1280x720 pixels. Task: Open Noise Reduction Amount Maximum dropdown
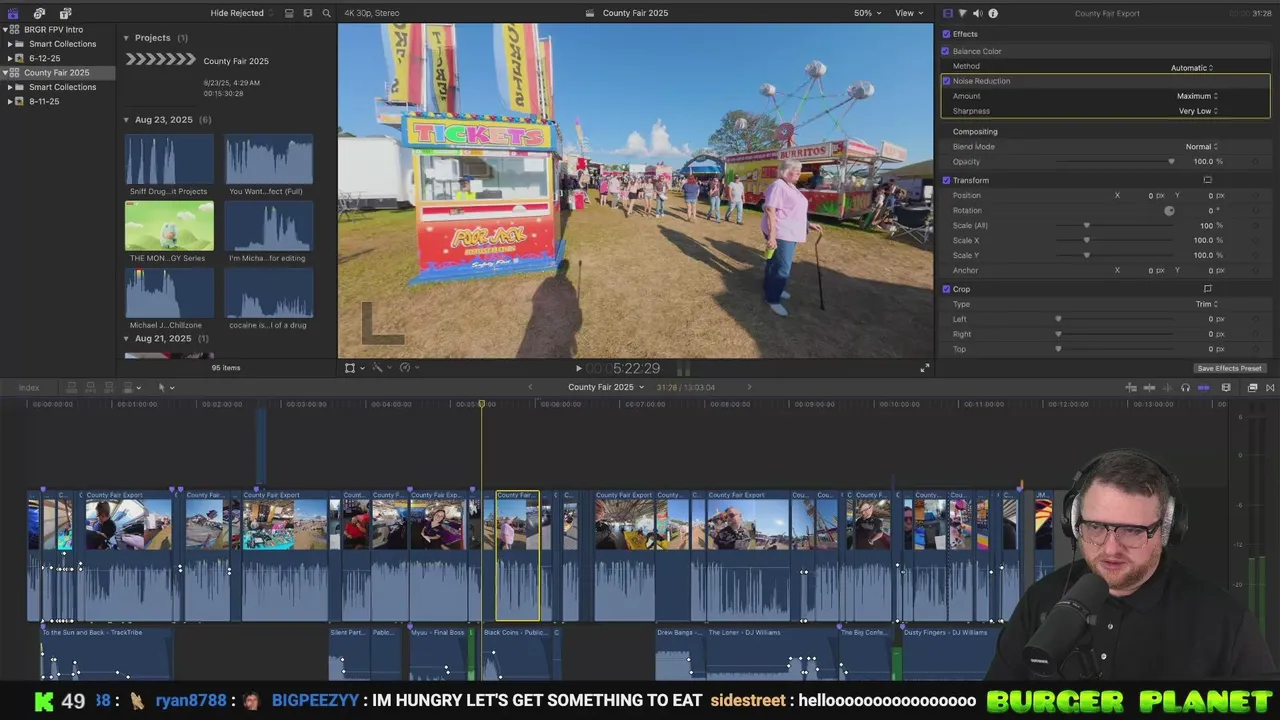click(x=1197, y=96)
